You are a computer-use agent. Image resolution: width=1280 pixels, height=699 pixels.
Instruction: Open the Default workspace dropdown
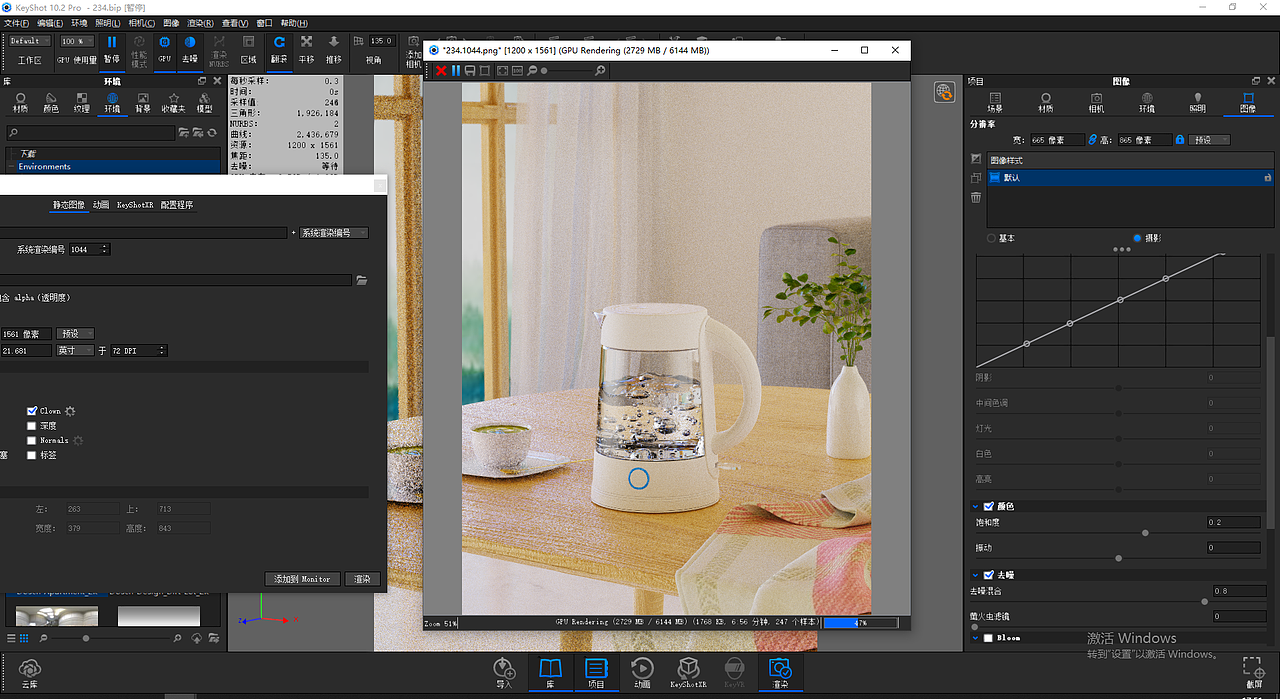click(29, 41)
